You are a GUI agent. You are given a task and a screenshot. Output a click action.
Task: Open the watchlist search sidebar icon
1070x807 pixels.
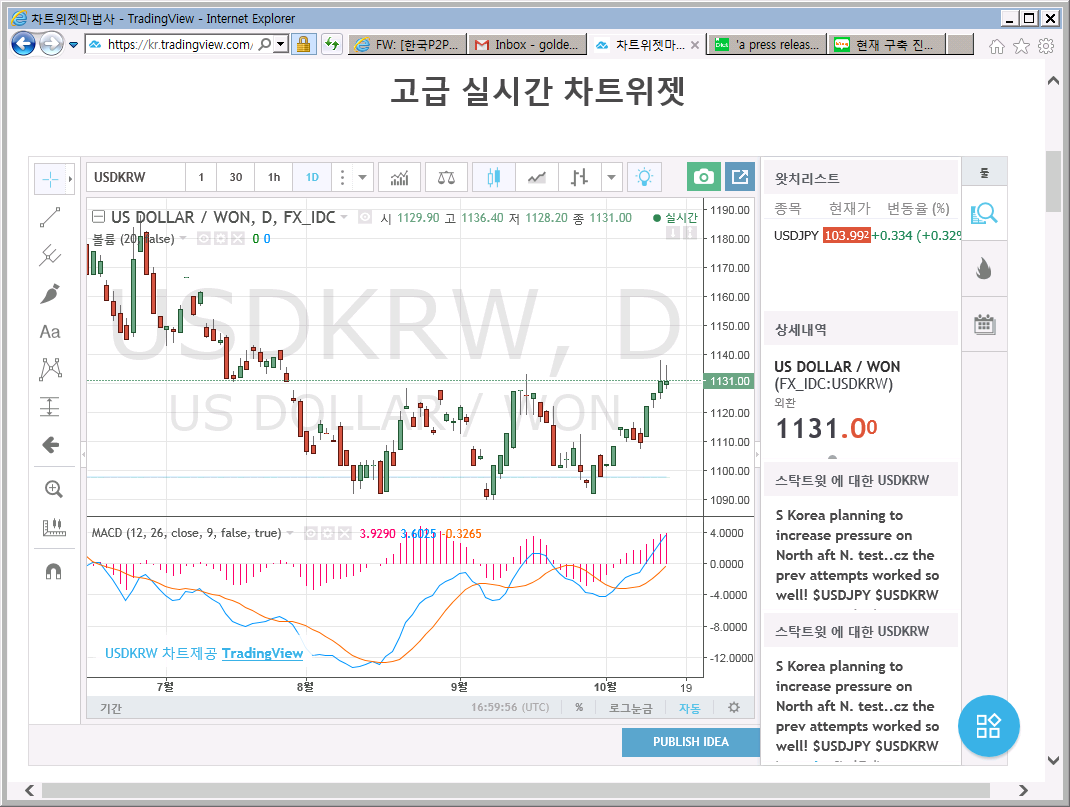984,214
